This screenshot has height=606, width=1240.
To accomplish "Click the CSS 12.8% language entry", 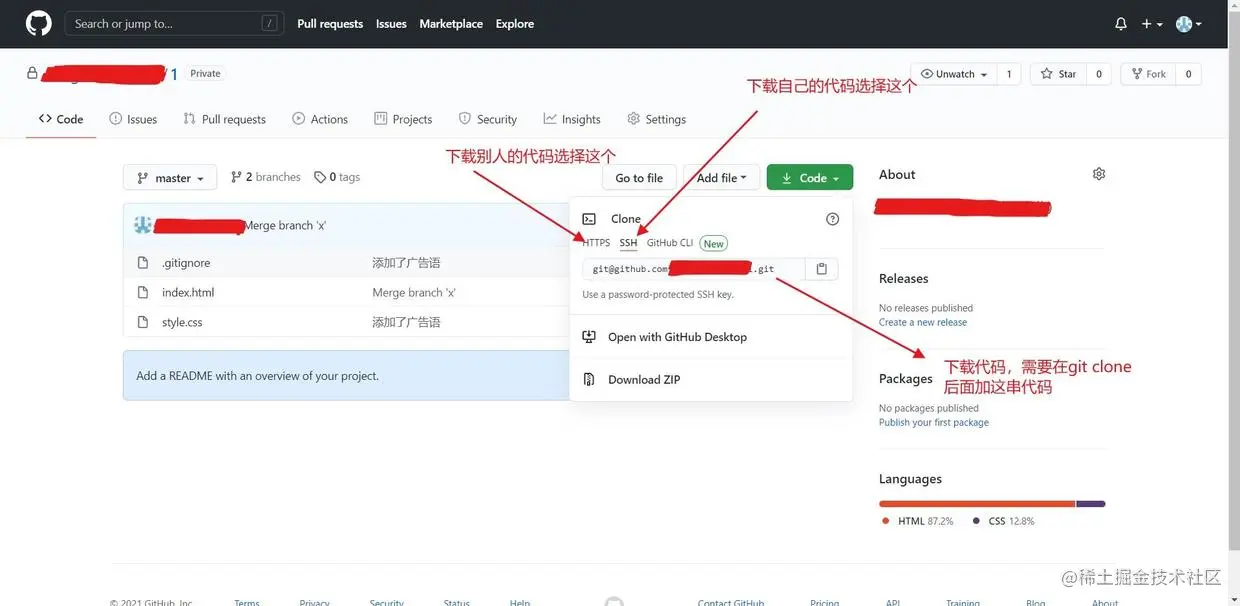I will (1003, 521).
